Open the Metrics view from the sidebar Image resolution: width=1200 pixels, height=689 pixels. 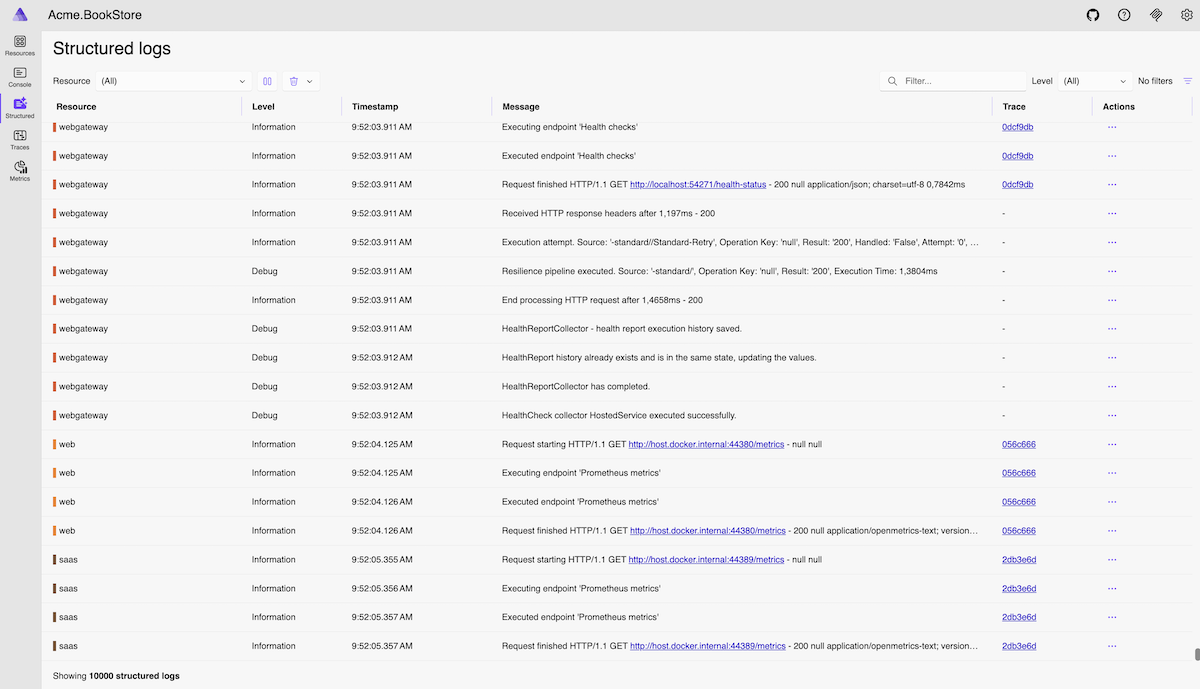click(x=19, y=172)
